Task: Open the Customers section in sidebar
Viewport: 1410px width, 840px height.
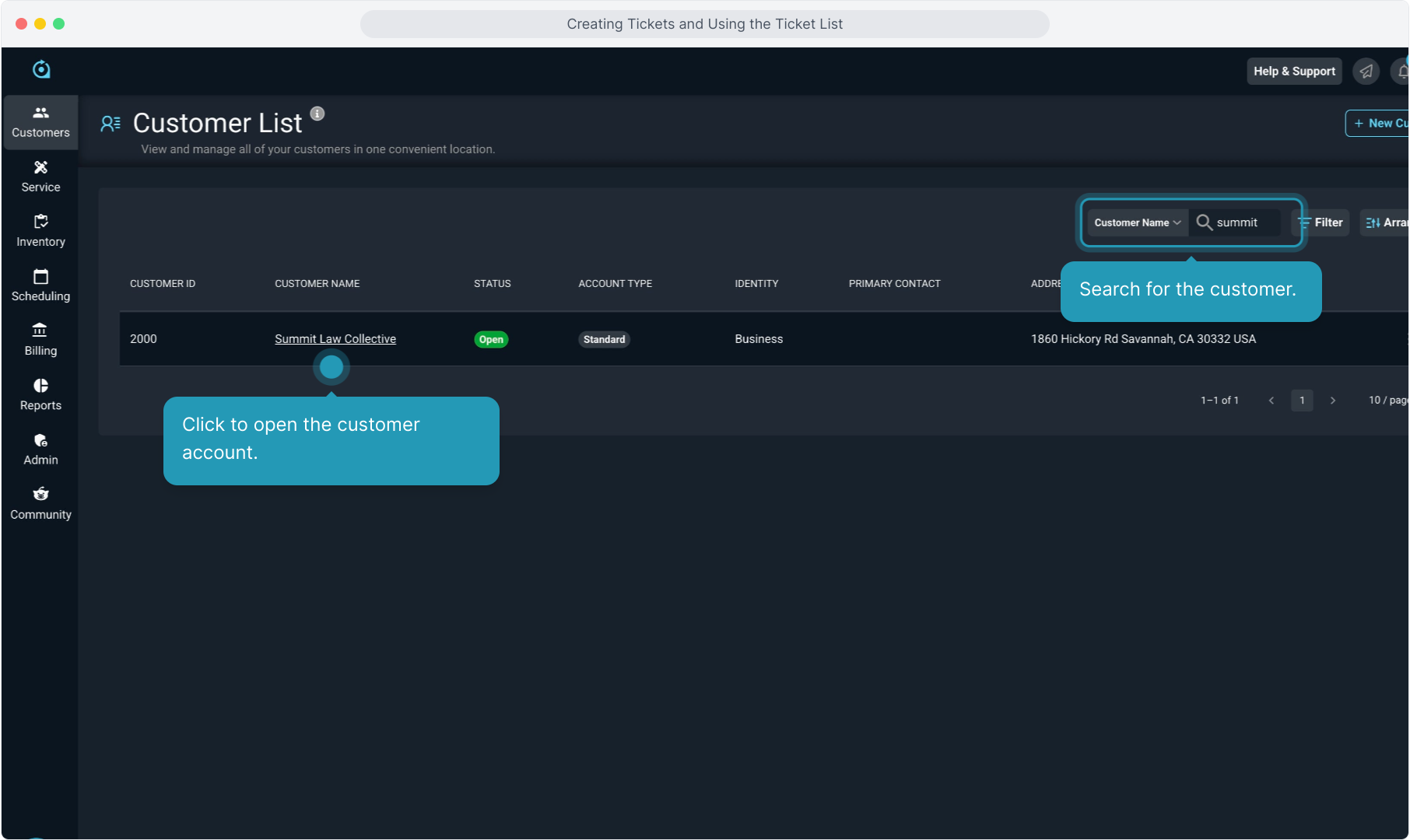Action: click(40, 122)
